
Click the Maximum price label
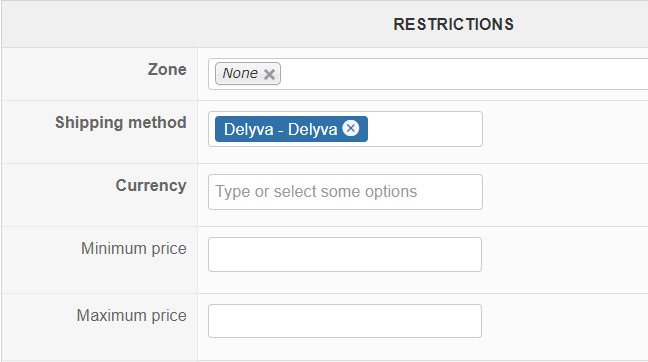coord(131,316)
